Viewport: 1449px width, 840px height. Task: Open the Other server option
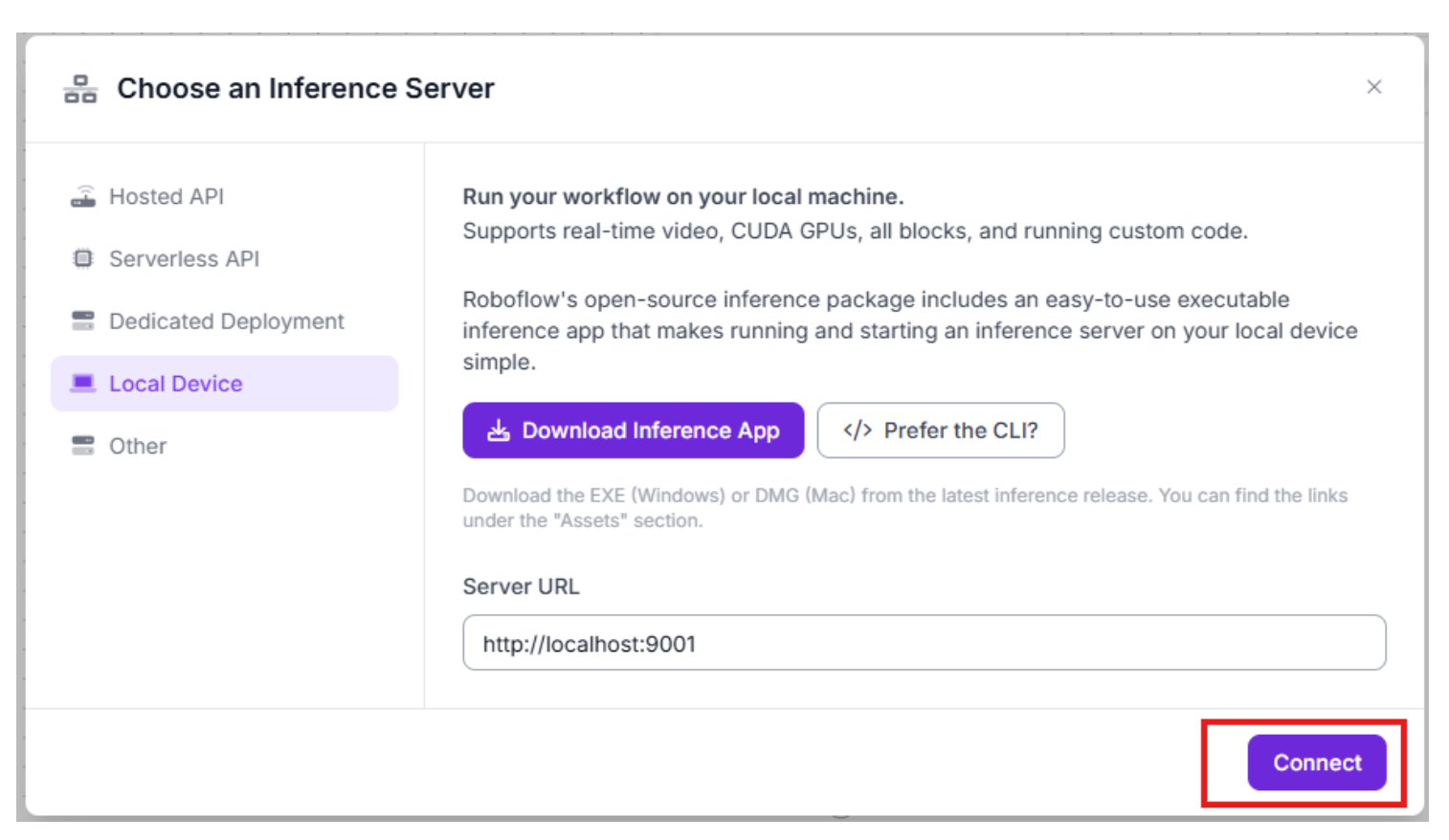[x=138, y=446]
